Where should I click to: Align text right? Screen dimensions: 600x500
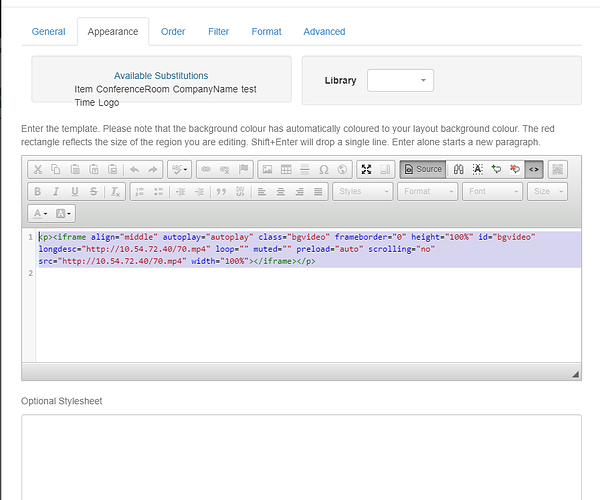299,192
